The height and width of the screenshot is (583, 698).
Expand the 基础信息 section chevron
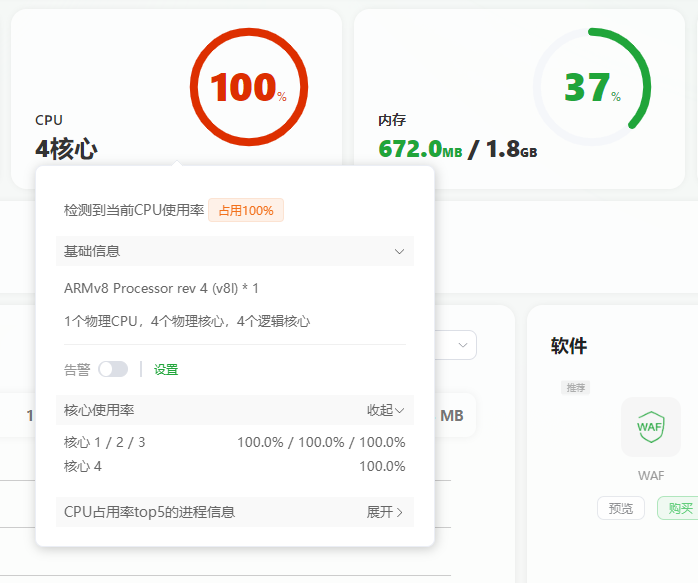[x=399, y=251]
